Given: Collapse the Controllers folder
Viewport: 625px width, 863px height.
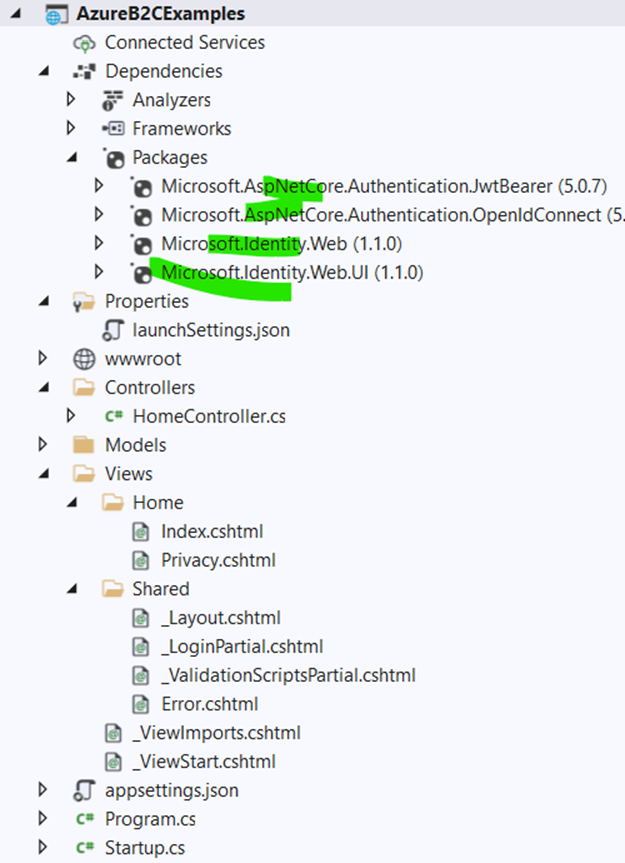Looking at the screenshot, I should (43, 388).
